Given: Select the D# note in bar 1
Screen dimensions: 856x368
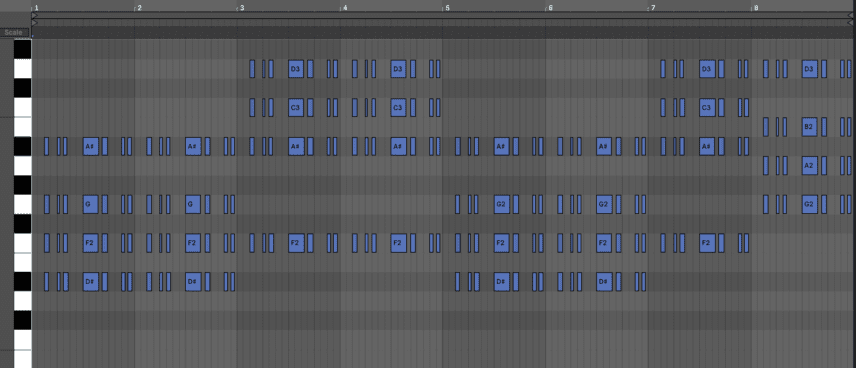Looking at the screenshot, I should [x=91, y=282].
